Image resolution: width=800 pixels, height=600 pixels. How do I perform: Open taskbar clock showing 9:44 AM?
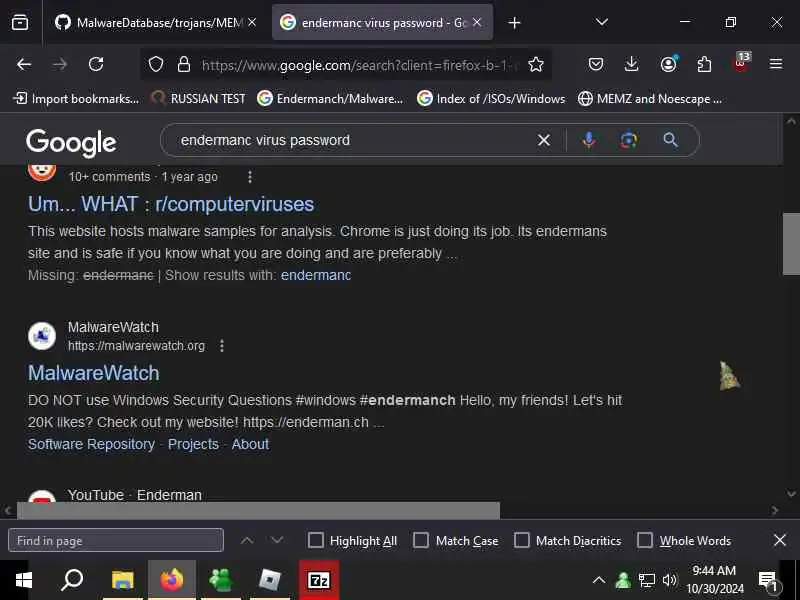[714, 580]
